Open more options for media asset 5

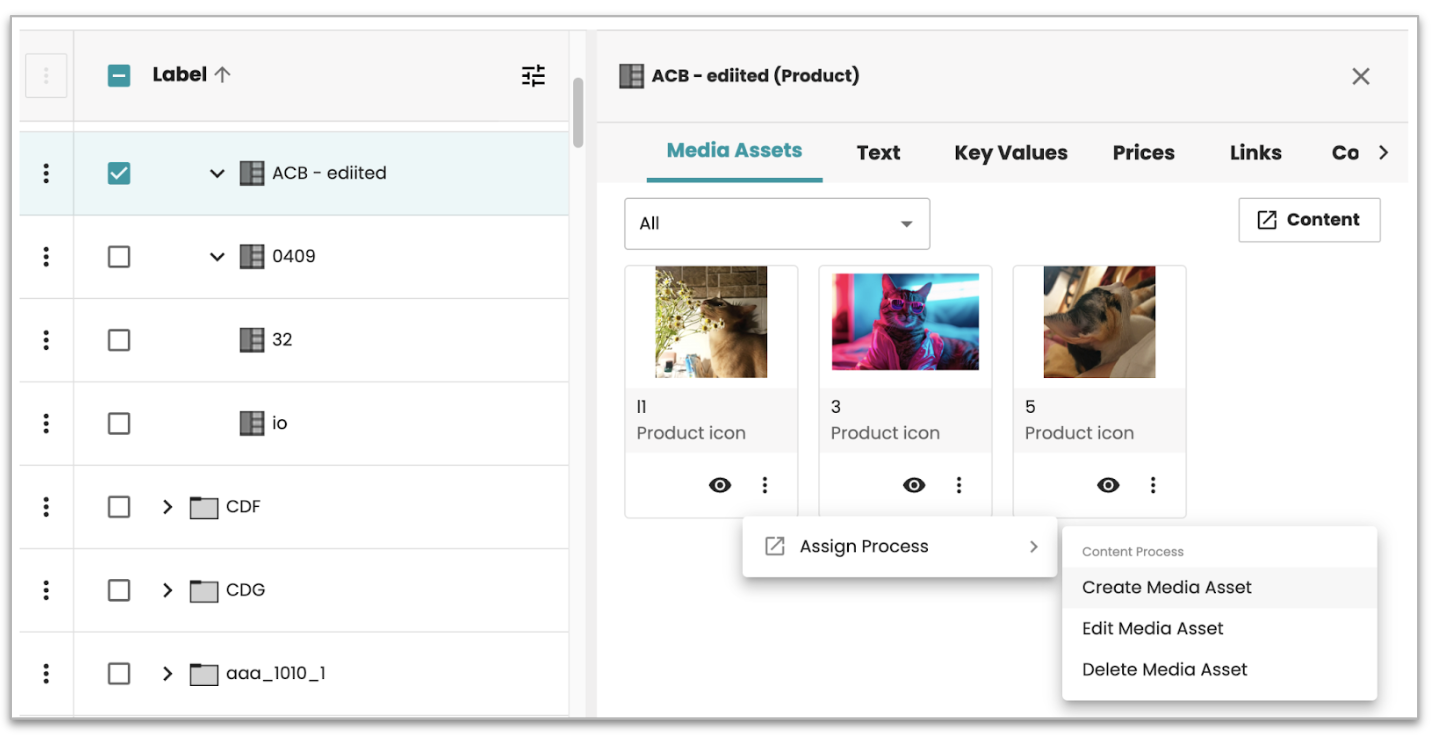1153,485
